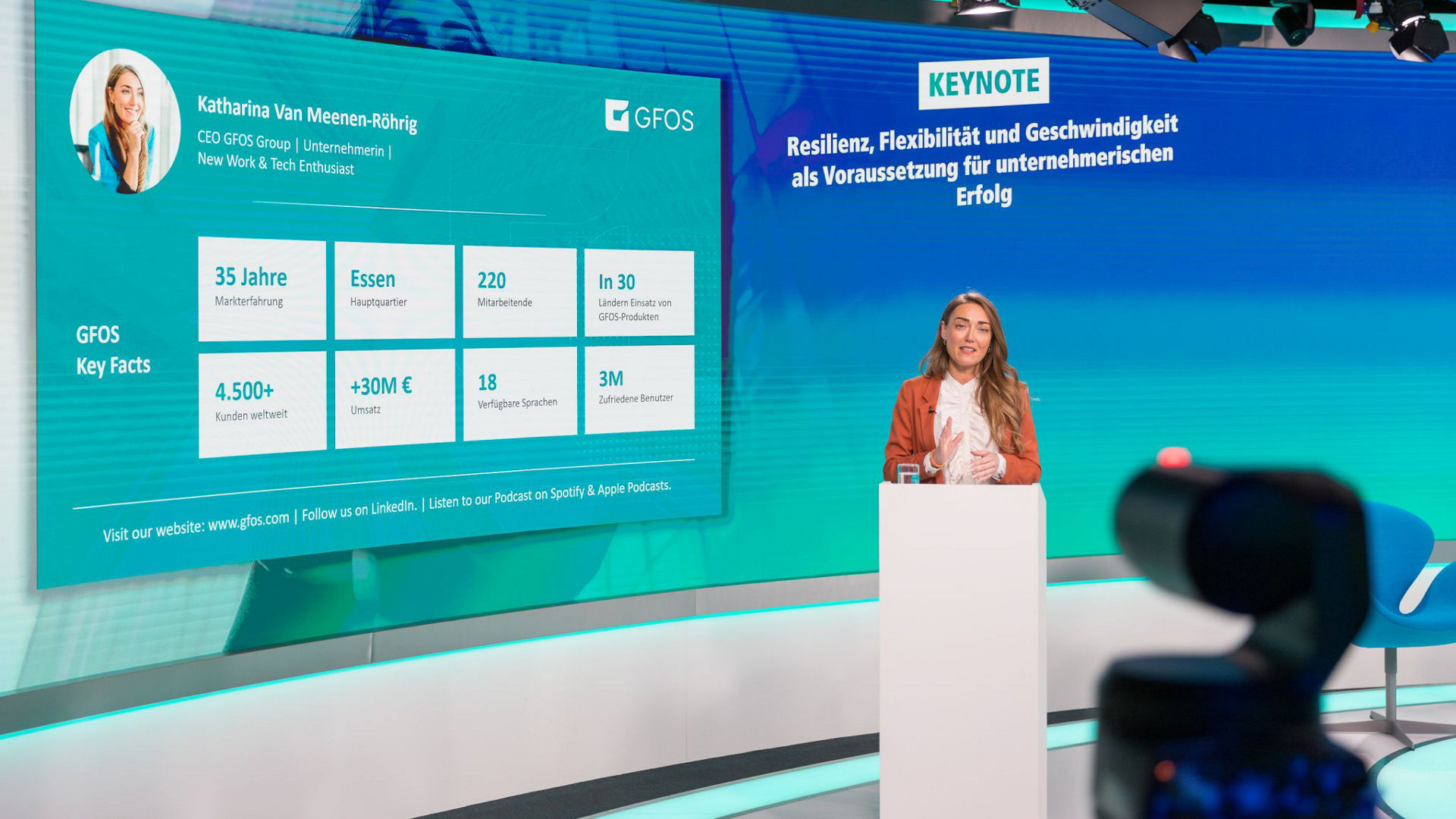Viewport: 1456px width, 819px height.
Task: Click the '35 Jahre' Markterfahrung tile
Action: [262, 289]
